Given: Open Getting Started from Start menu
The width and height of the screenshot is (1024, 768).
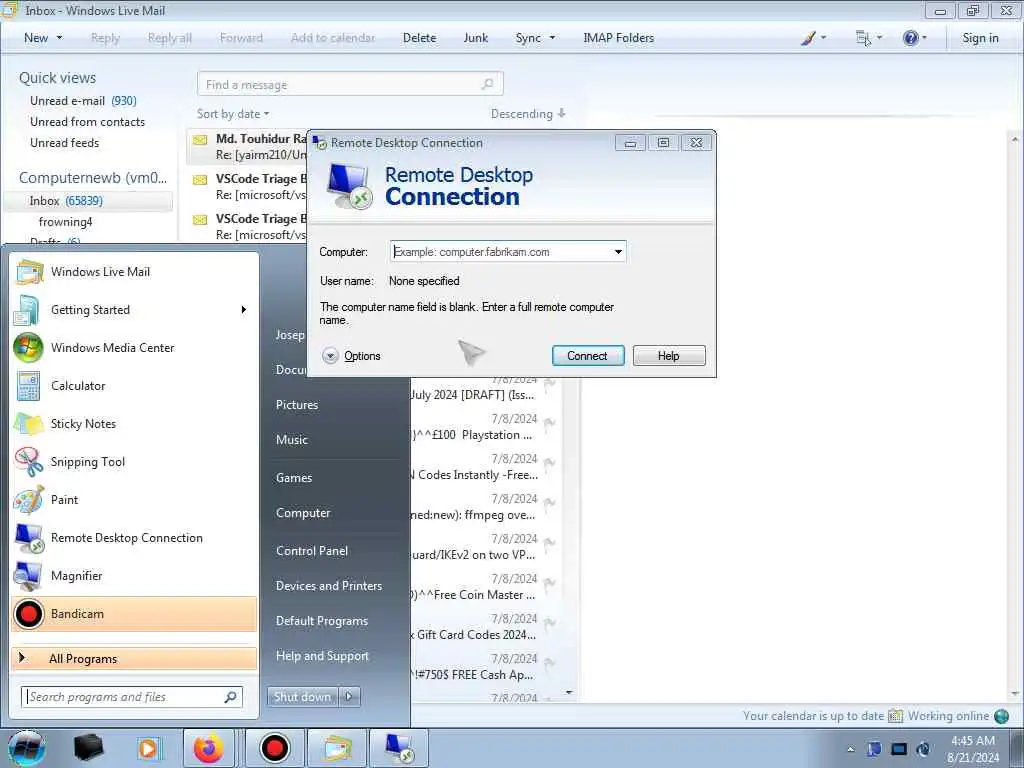Looking at the screenshot, I should pos(134,310).
